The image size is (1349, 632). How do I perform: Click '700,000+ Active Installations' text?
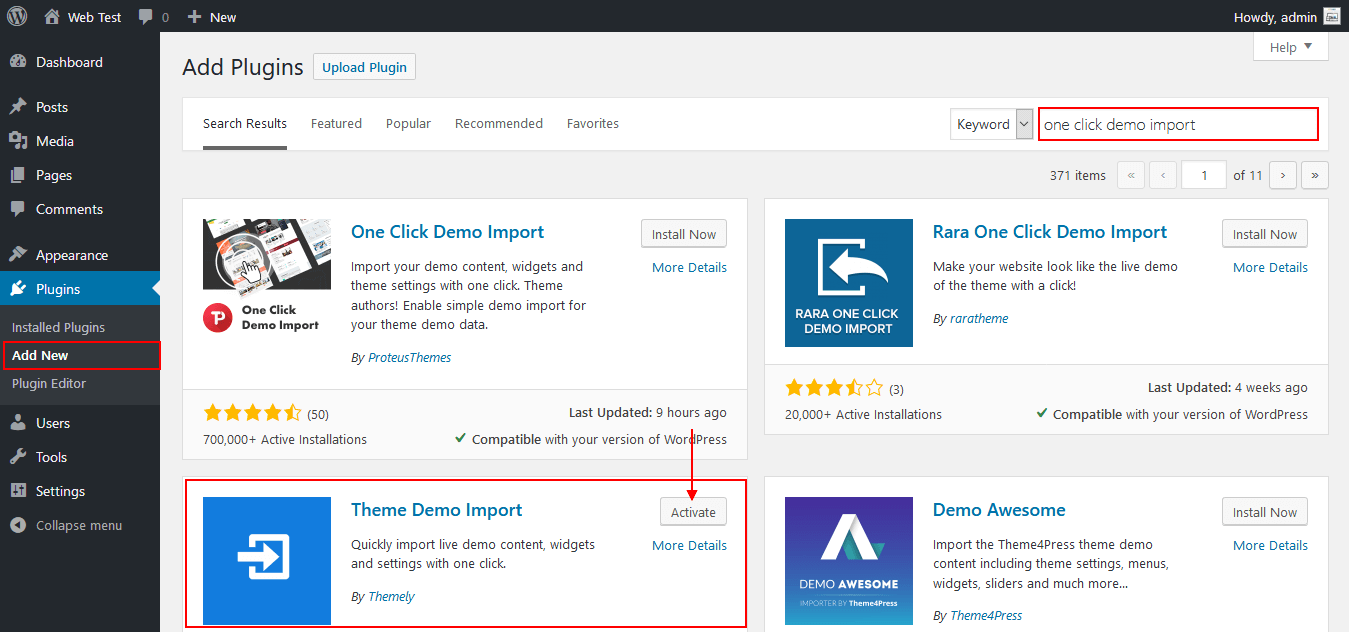click(x=285, y=439)
